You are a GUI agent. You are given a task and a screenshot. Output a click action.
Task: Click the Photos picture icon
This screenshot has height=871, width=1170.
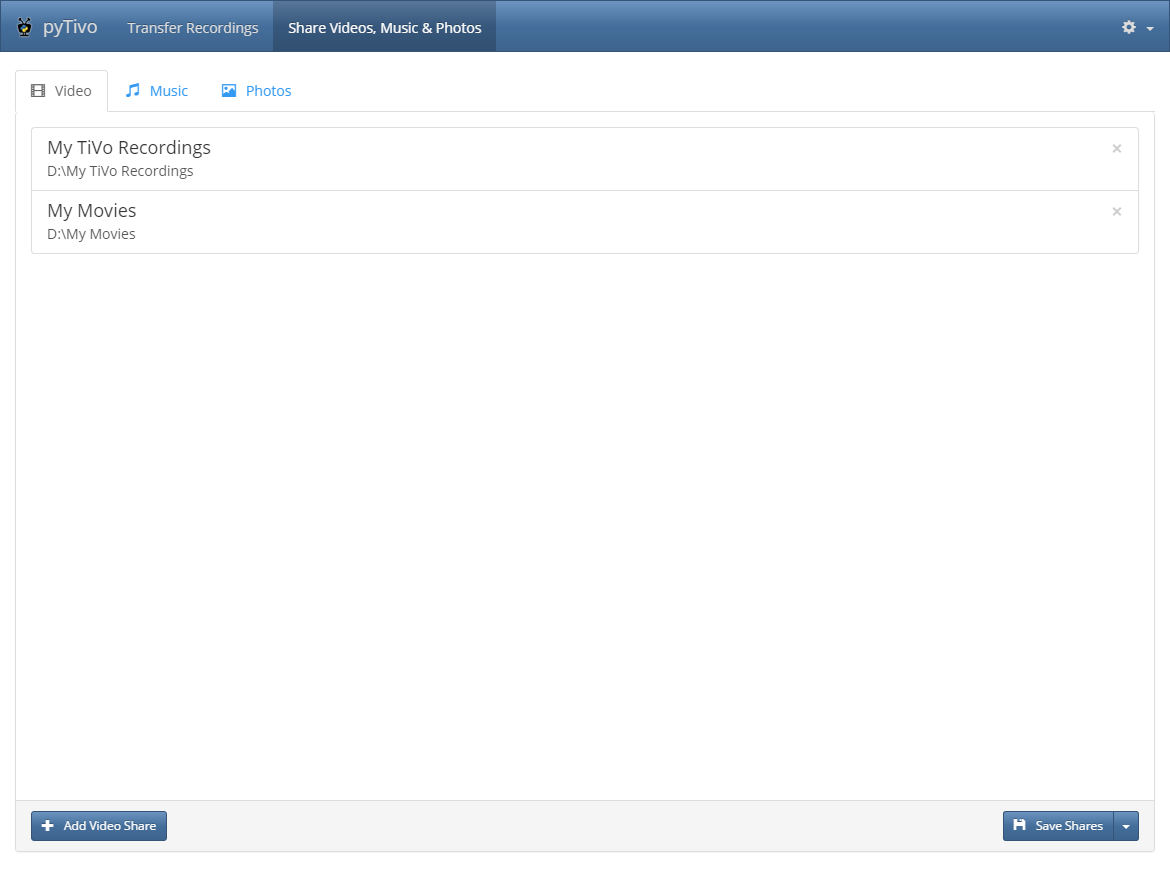pyautogui.click(x=229, y=90)
